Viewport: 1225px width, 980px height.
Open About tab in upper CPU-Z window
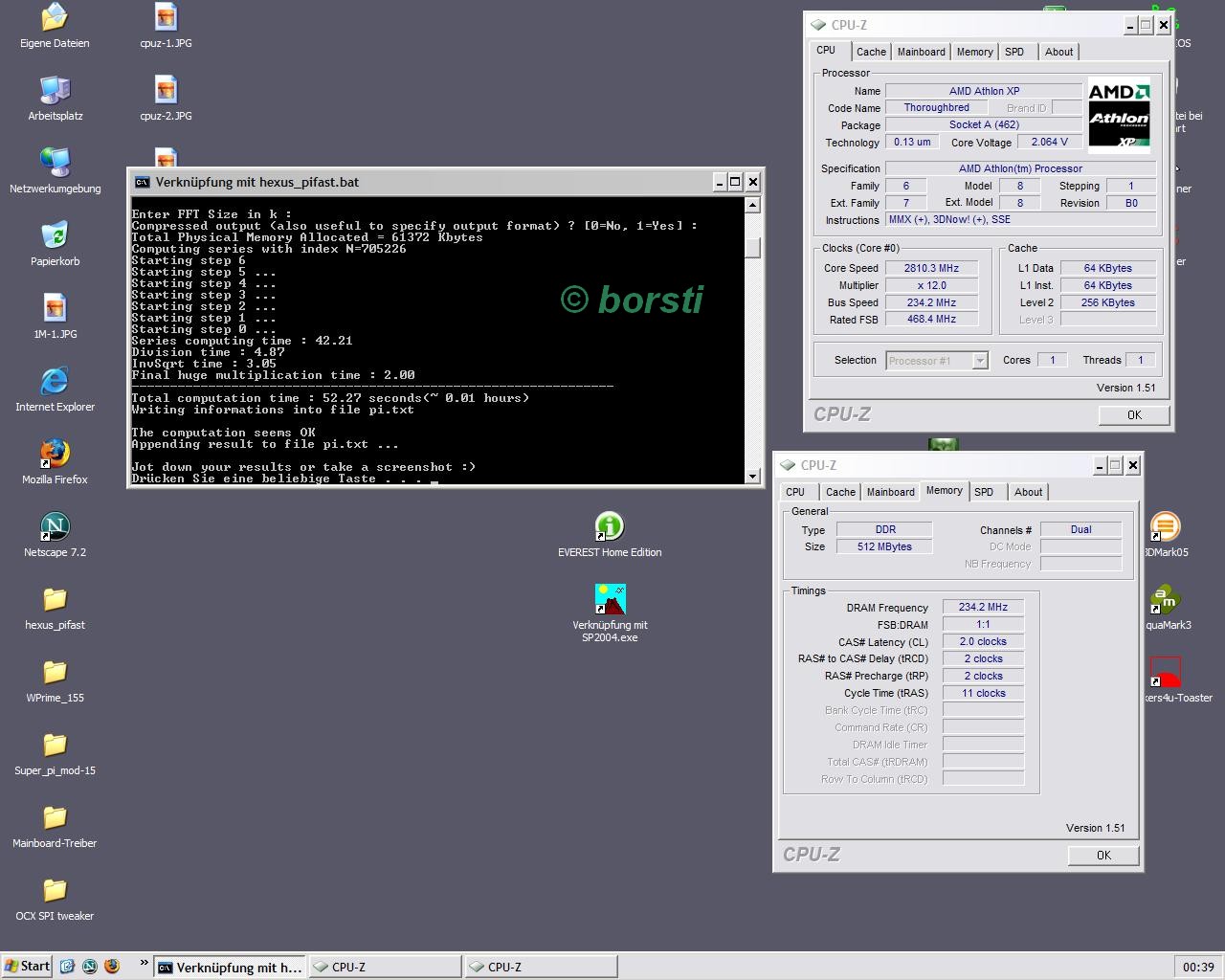tap(1058, 52)
